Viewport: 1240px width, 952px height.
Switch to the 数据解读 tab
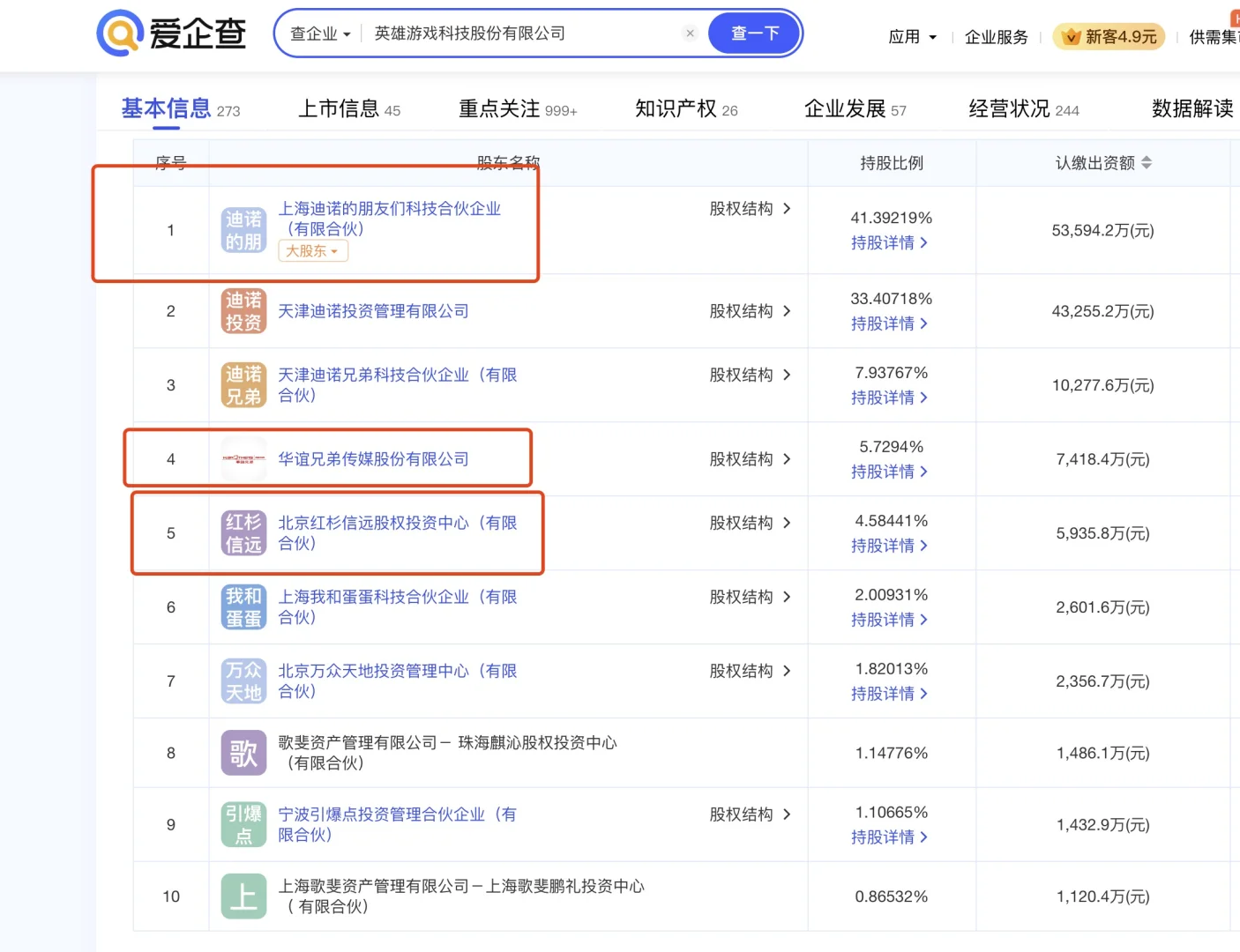click(1192, 109)
